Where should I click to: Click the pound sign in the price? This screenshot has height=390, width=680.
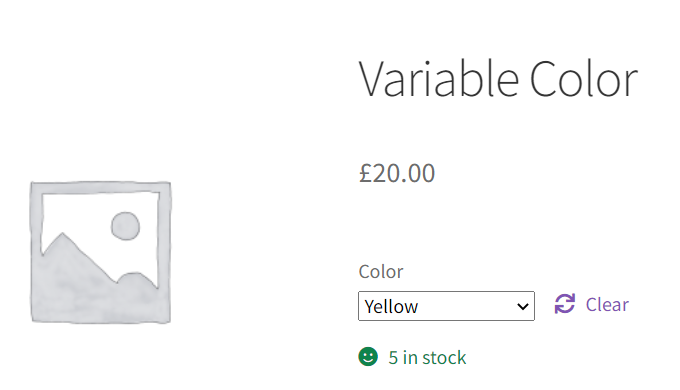point(366,173)
